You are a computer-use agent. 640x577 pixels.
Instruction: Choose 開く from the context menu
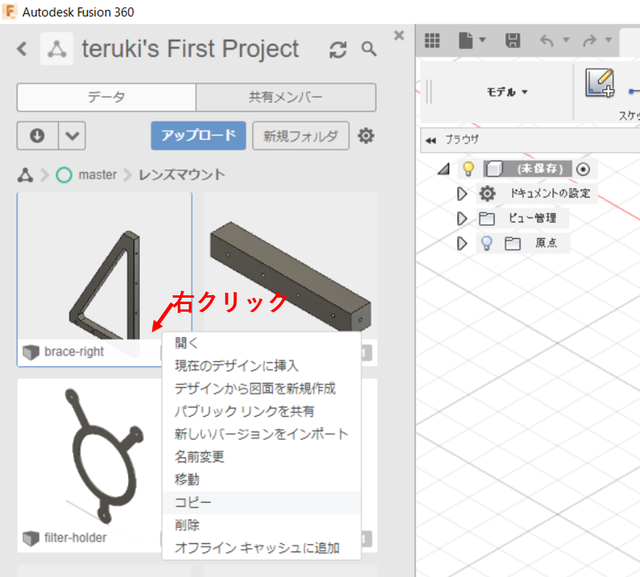click(x=261, y=343)
